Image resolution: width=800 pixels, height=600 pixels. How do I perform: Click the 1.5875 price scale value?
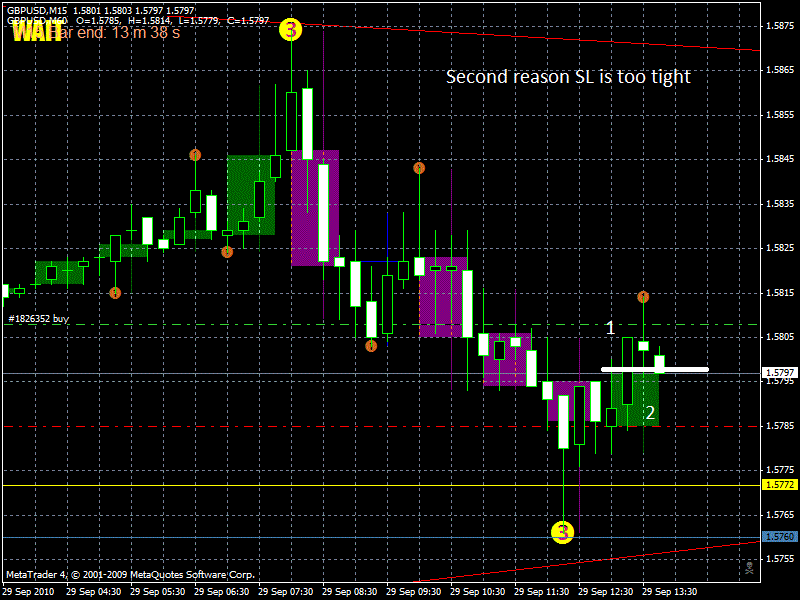(x=780, y=26)
